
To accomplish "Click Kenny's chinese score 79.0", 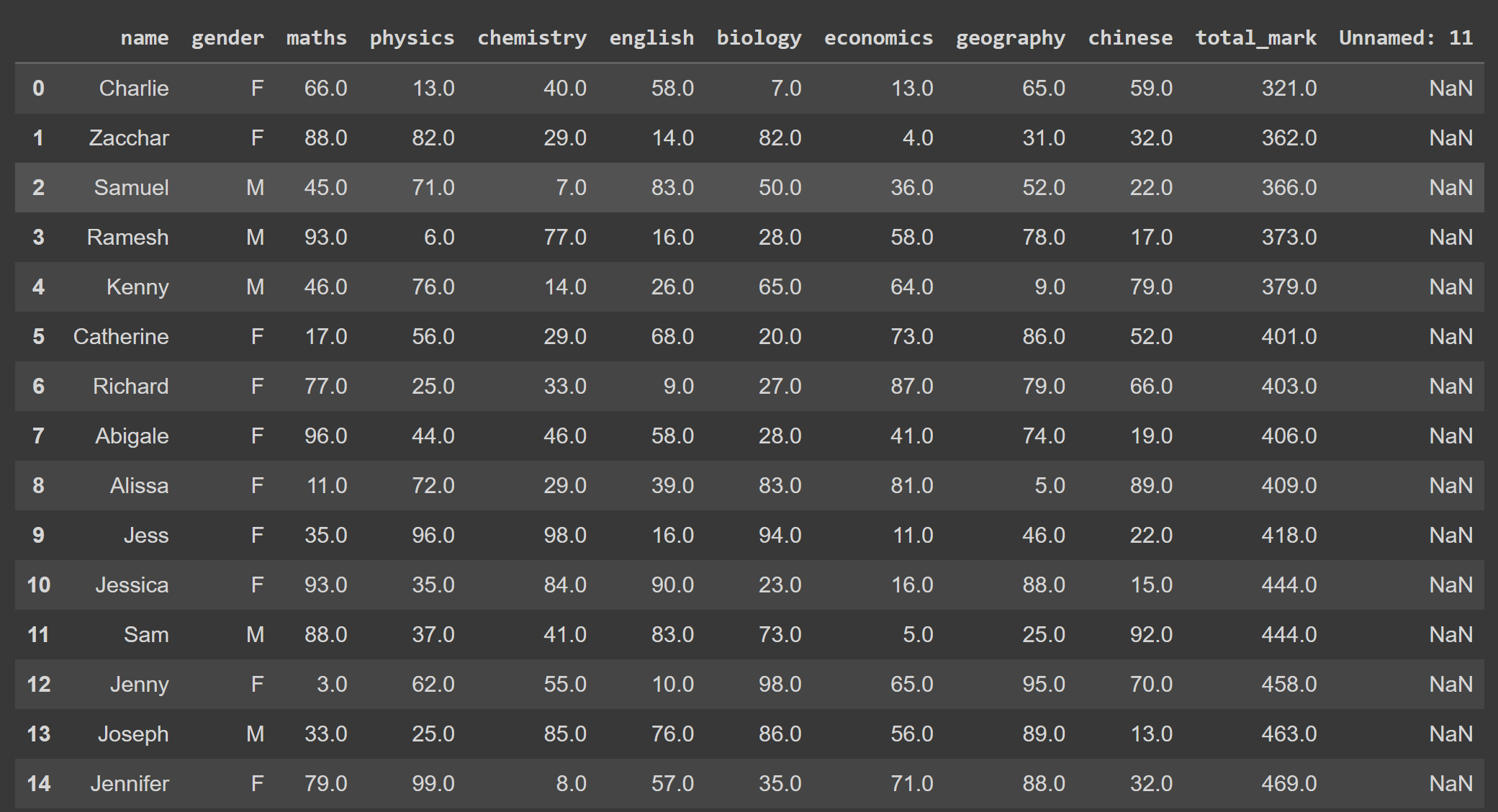I will coord(1150,287).
